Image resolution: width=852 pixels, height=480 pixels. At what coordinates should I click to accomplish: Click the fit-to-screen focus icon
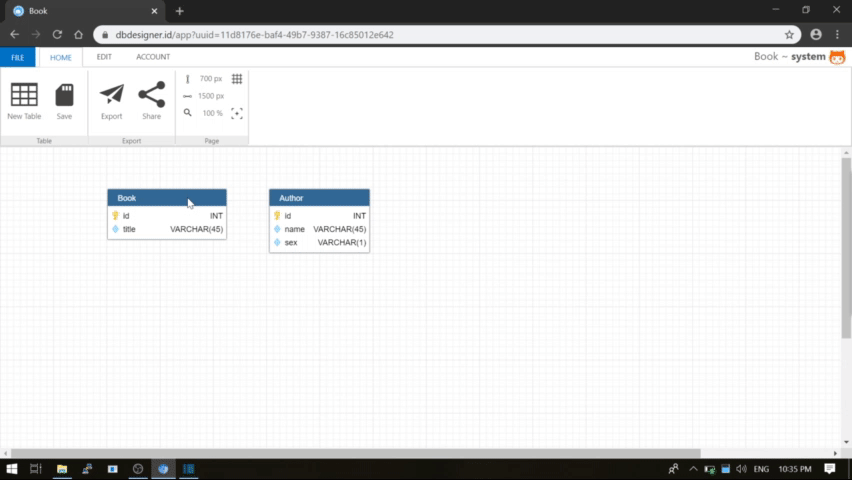[237, 113]
